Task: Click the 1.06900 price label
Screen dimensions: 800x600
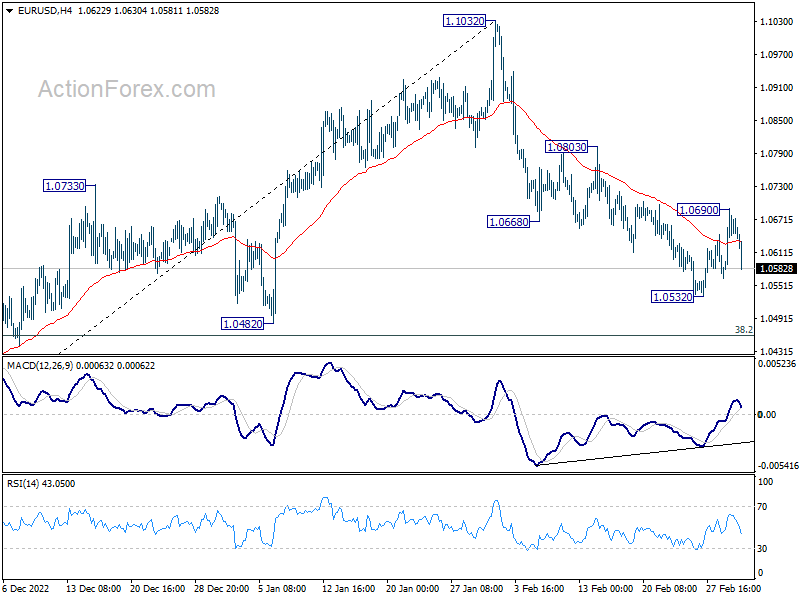Action: point(698,210)
